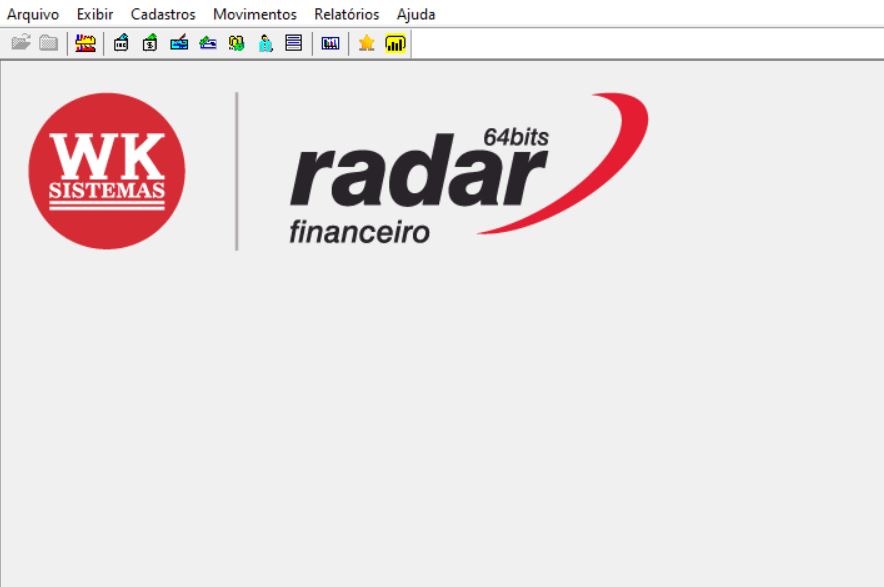Click the grayed closed-folder toolbar icon

[x=49, y=43]
